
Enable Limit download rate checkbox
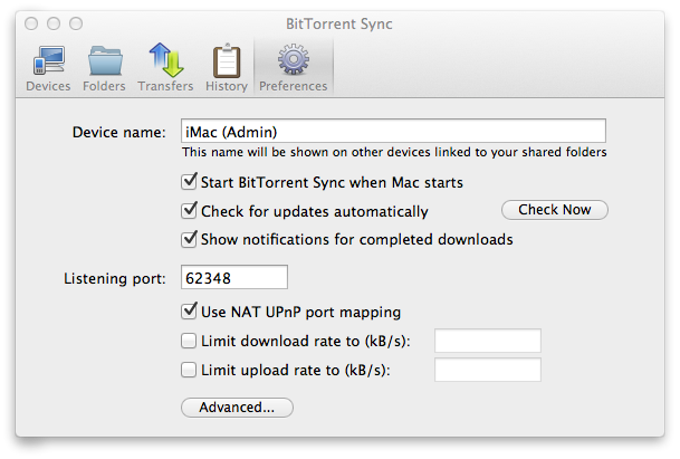(x=189, y=341)
